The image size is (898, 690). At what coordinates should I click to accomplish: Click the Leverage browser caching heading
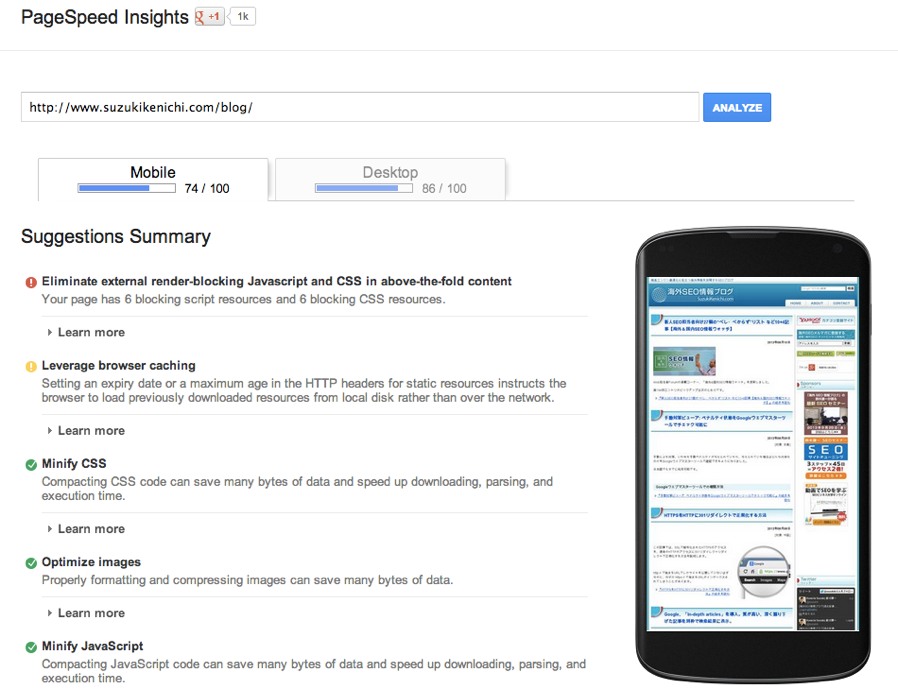(x=119, y=365)
